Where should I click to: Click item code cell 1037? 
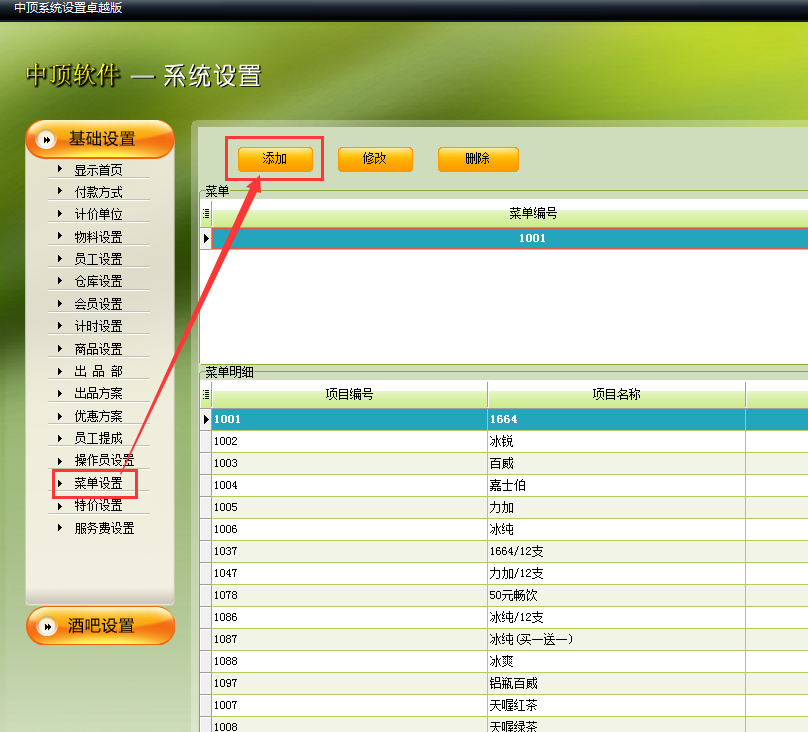pos(349,551)
